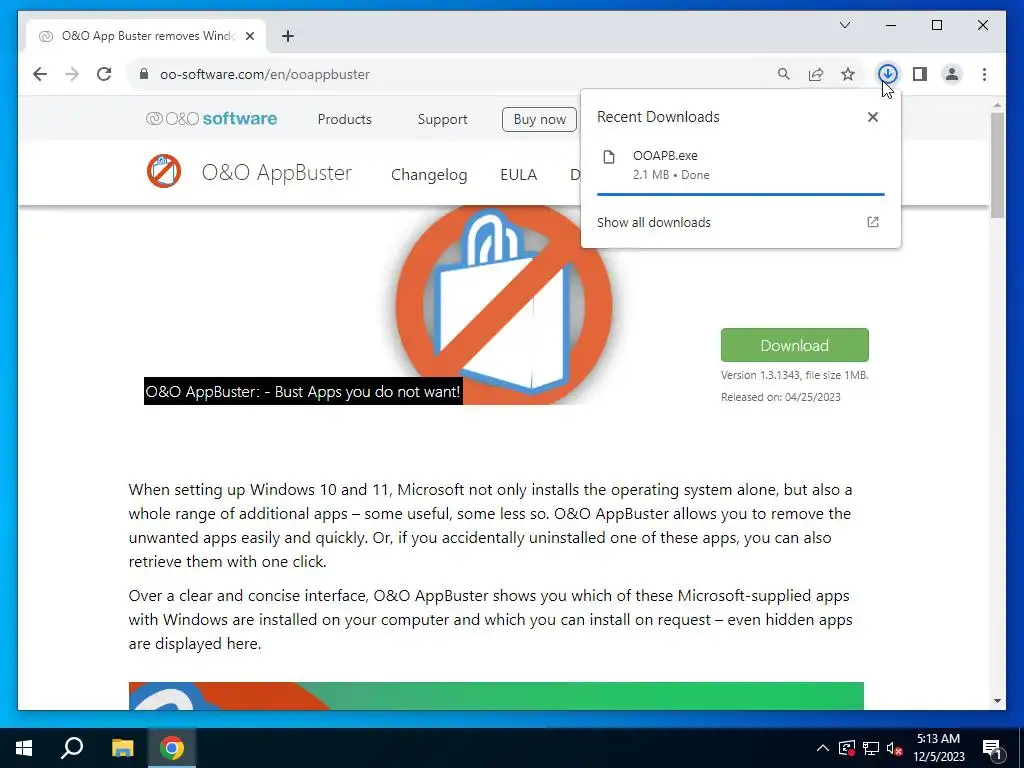
Task: Close the O&O App Buster tab
Action: [x=249, y=36]
